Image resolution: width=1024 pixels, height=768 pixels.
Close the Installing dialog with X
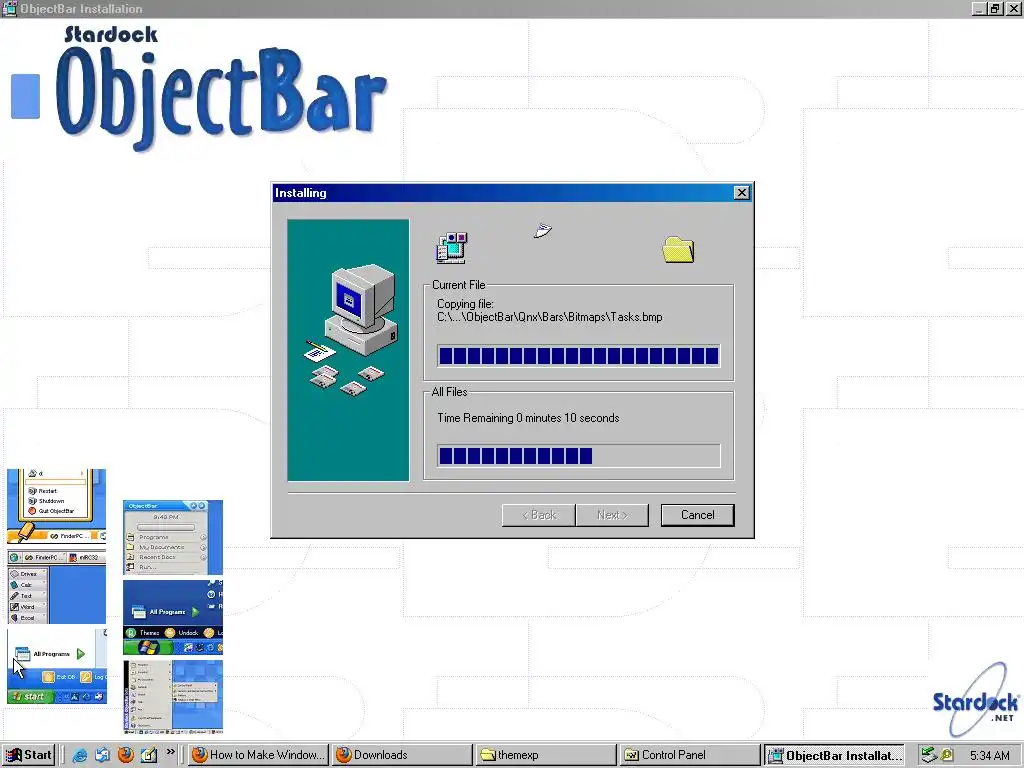[741, 193]
